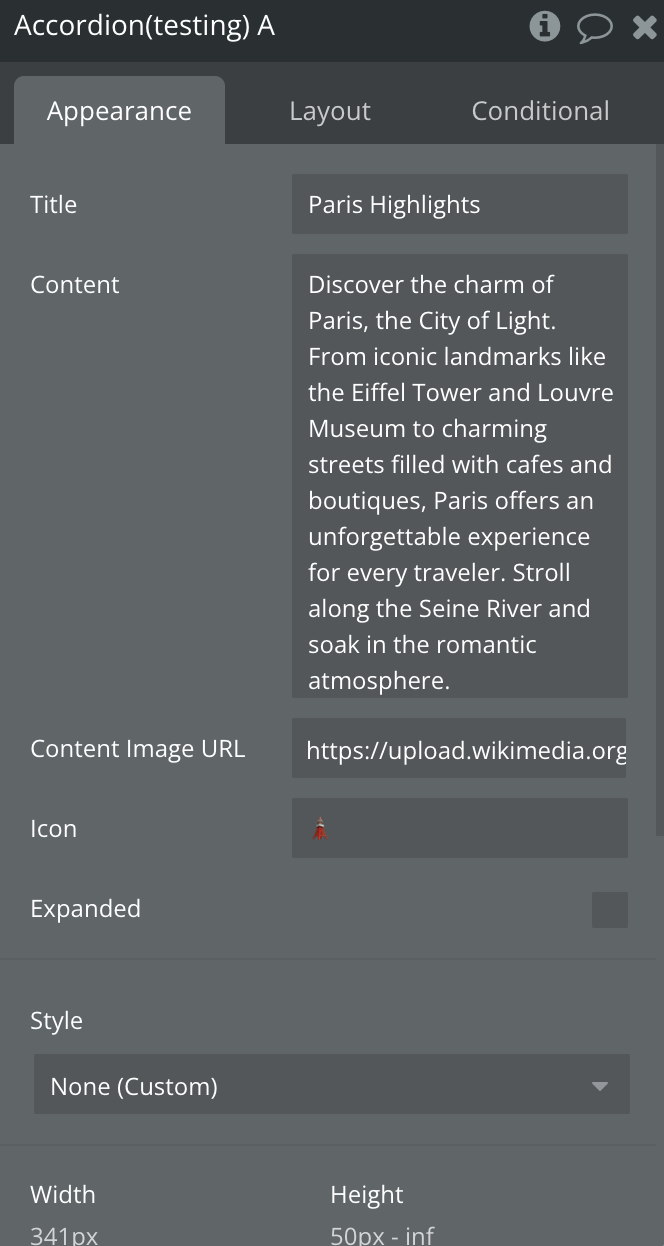The height and width of the screenshot is (1246, 664).
Task: Open the element info icon
Action: click(544, 26)
